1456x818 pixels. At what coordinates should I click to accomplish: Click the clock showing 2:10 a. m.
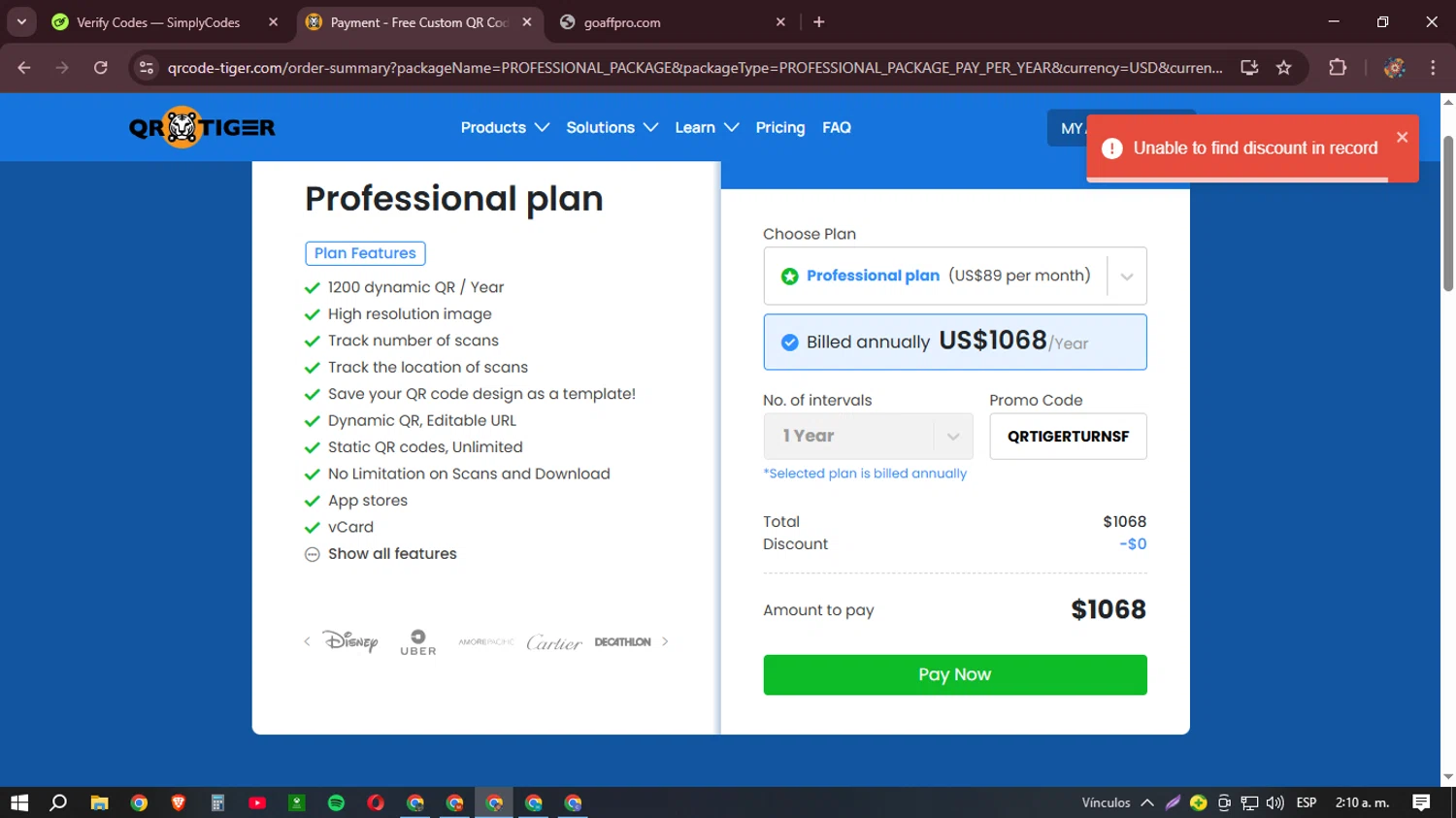(x=1362, y=802)
